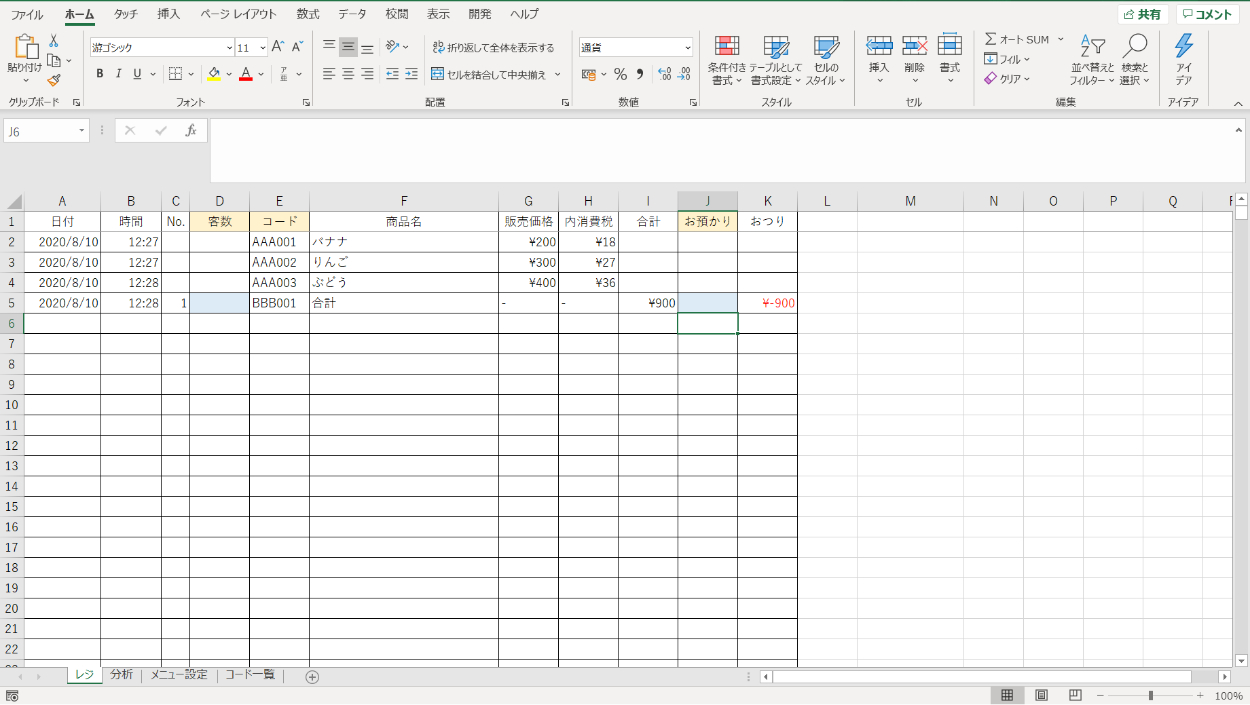This screenshot has width=1250, height=705.
Task: Click the コメント button
Action: [1206, 15]
